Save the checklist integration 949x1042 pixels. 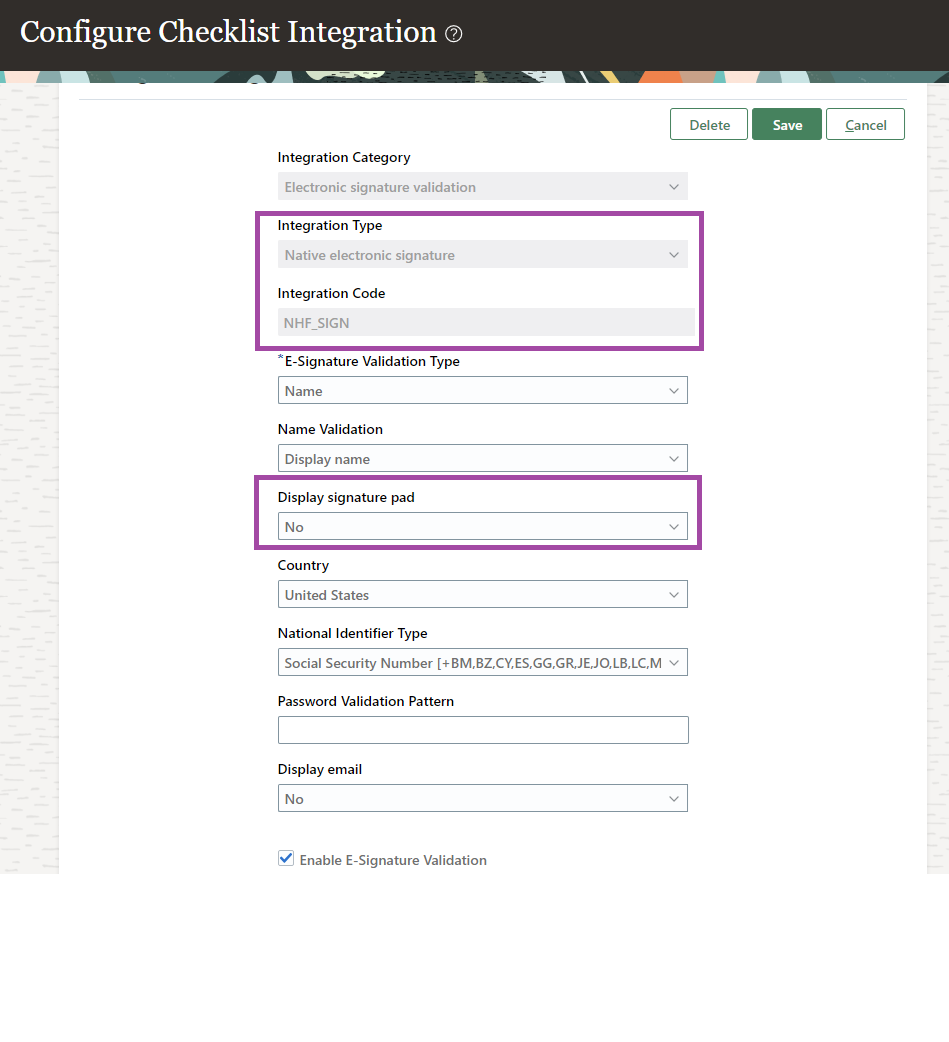[787, 124]
